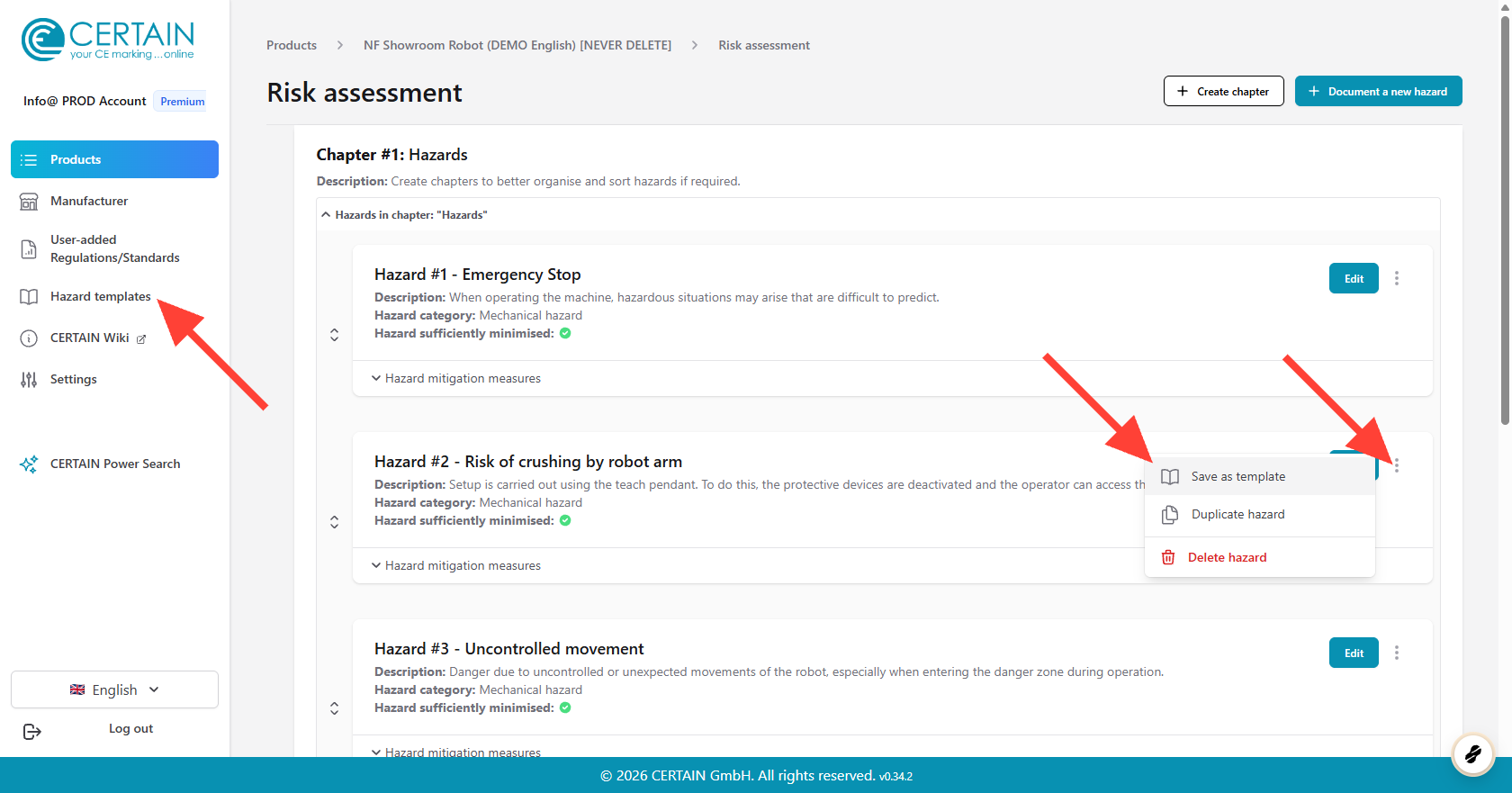Screen dimensions: 1512x793
Task: Click the green minimised checkmark for Hazard #3
Action: [x=565, y=707]
